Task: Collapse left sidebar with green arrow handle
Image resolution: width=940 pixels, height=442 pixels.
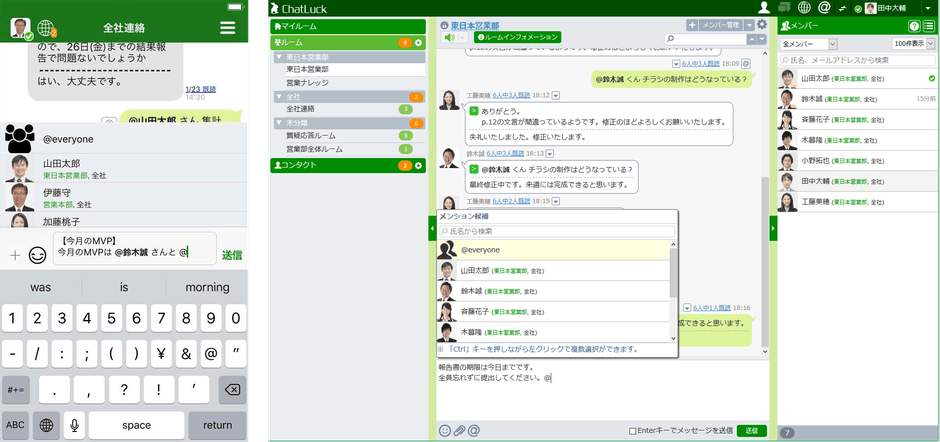Action: 432,228
